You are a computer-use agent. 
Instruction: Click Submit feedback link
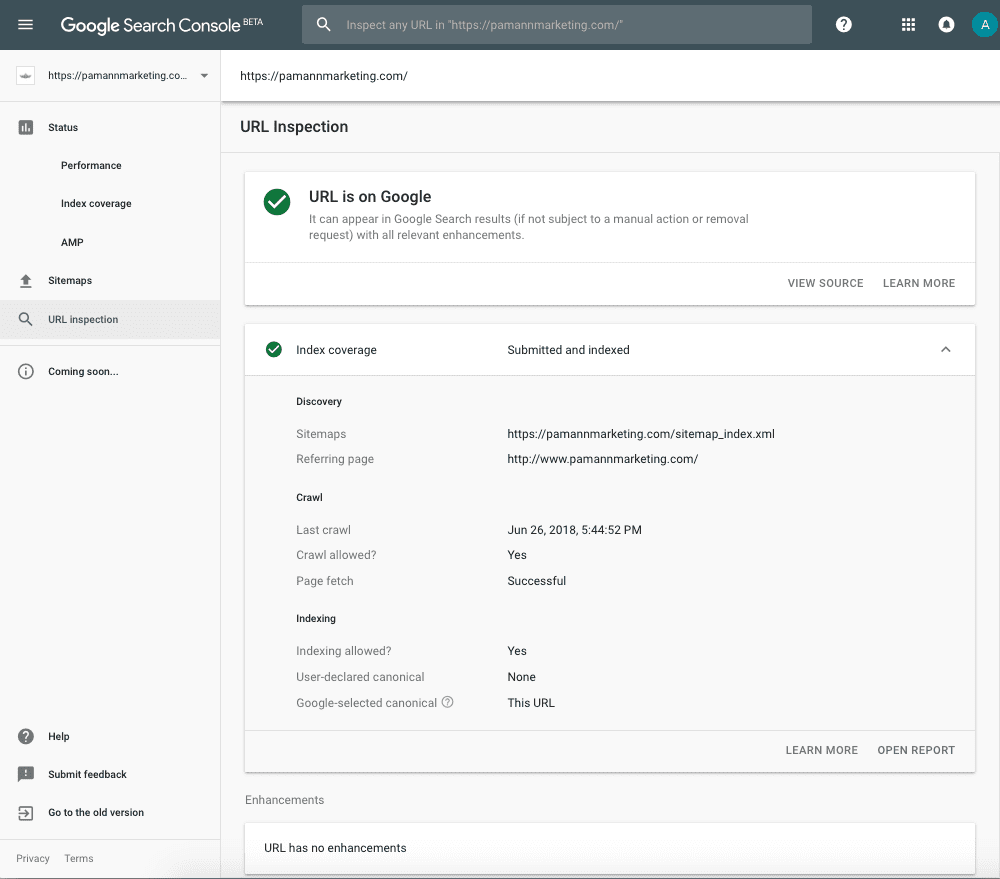87,774
